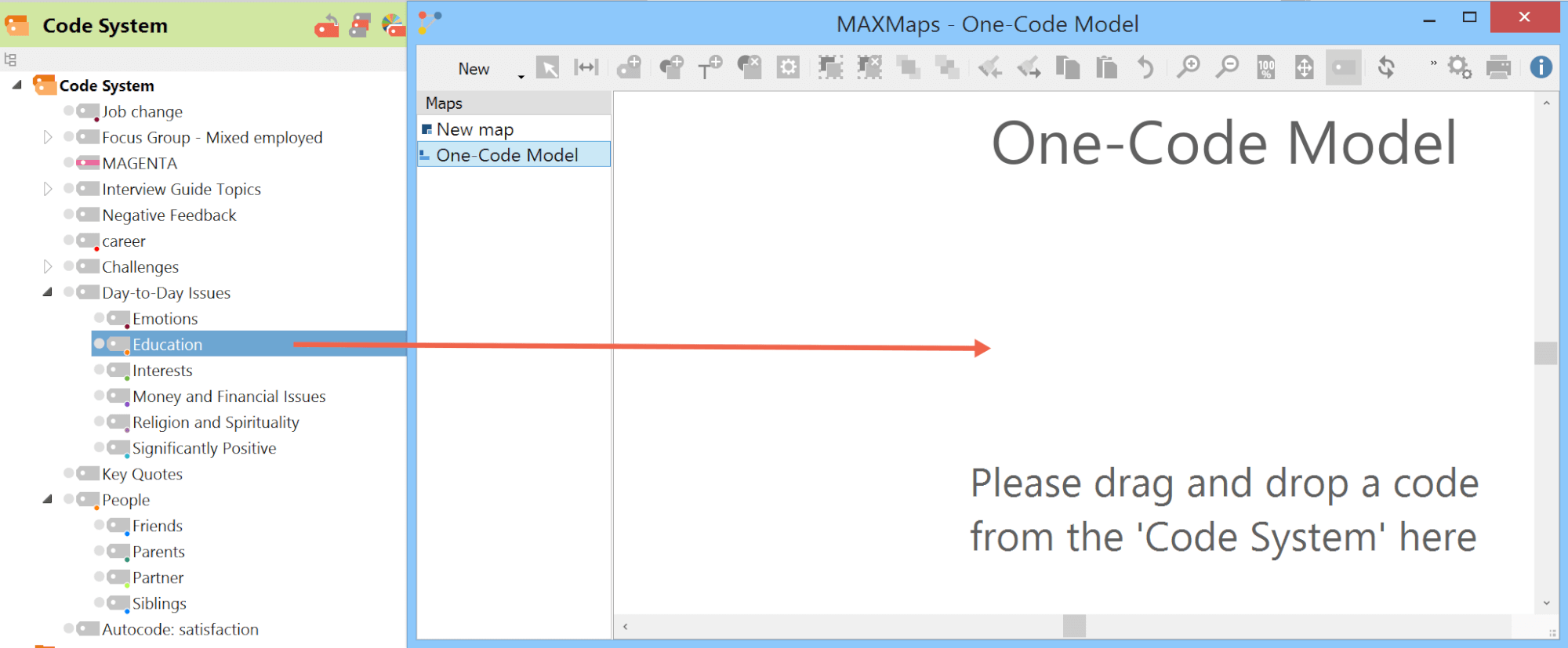Zoom in on the map
The height and width of the screenshot is (648, 1568).
1189,67
